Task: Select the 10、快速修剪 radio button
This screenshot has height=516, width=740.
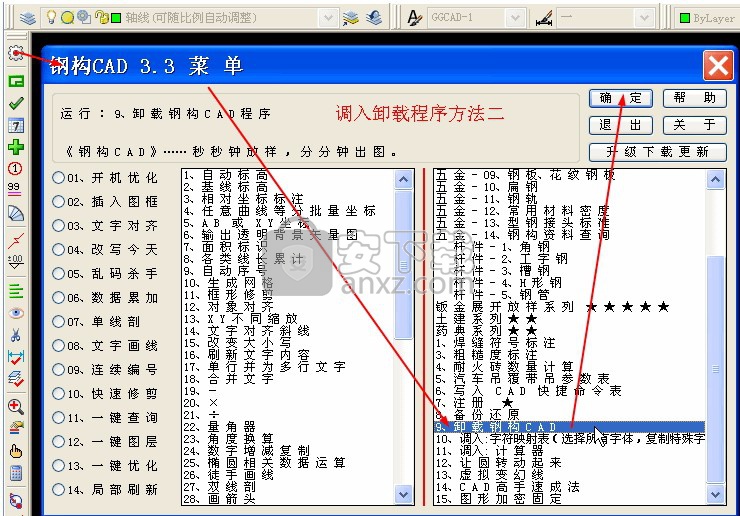Action: coord(59,393)
